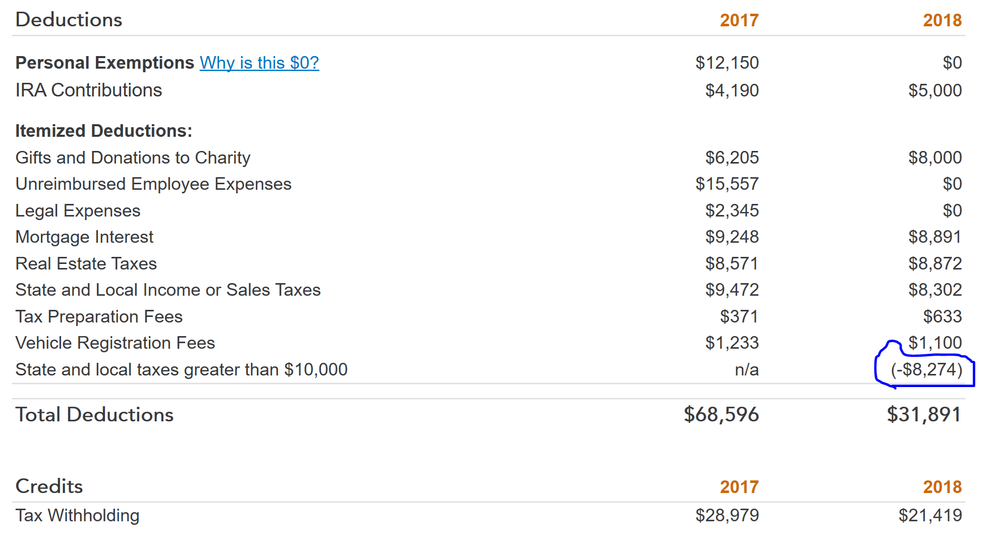Select the 2017 column header under Deductions

[739, 21]
